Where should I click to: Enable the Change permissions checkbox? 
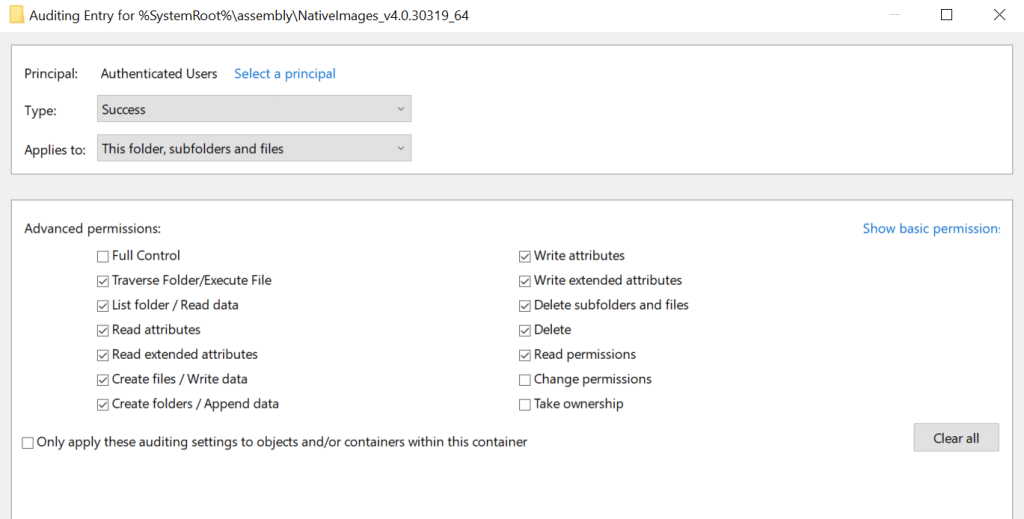click(x=525, y=380)
